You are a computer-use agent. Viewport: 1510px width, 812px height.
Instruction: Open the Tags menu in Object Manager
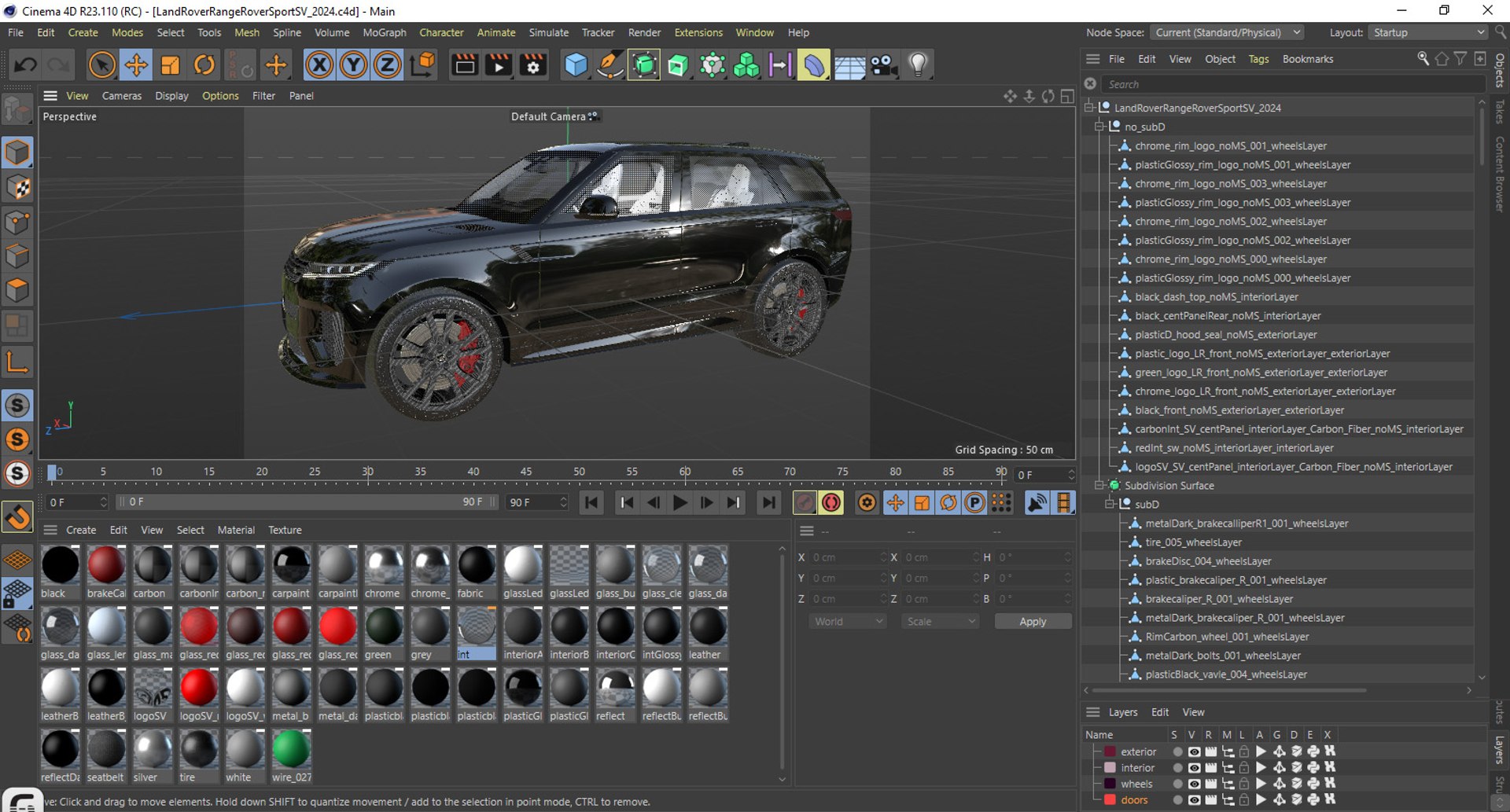click(1258, 59)
